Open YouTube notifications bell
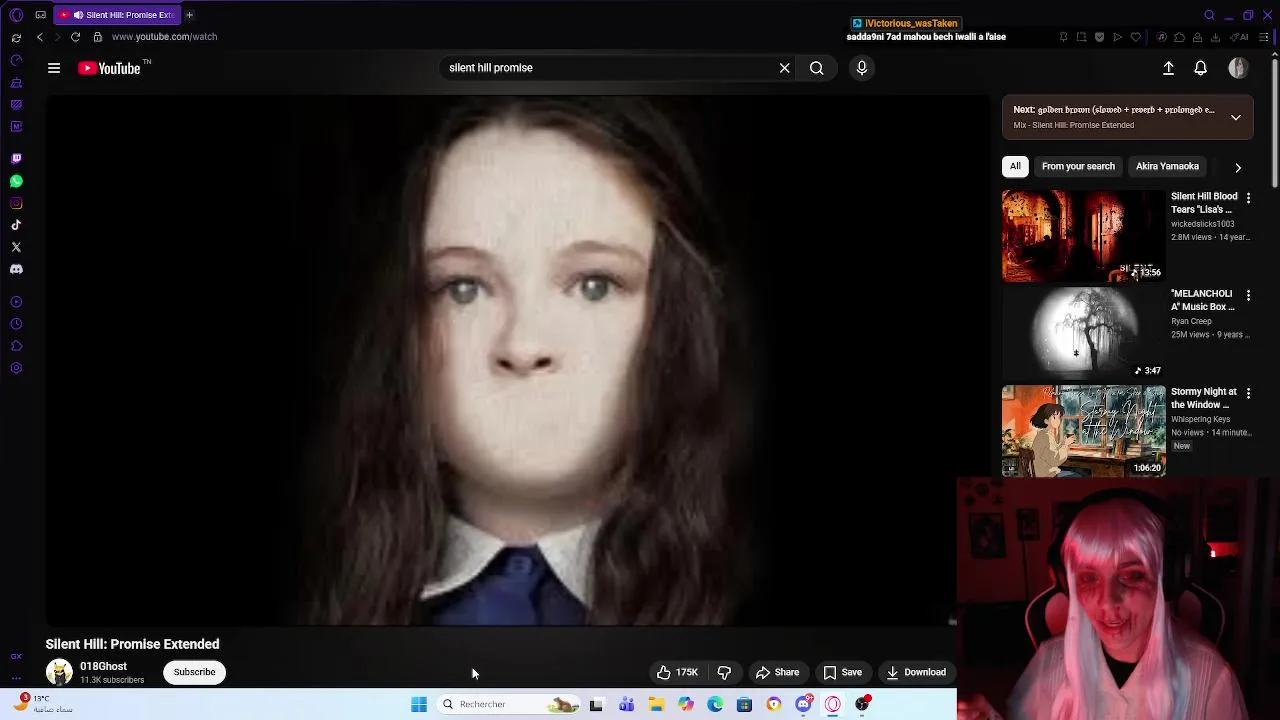The height and width of the screenshot is (720, 1280). coord(1200,68)
